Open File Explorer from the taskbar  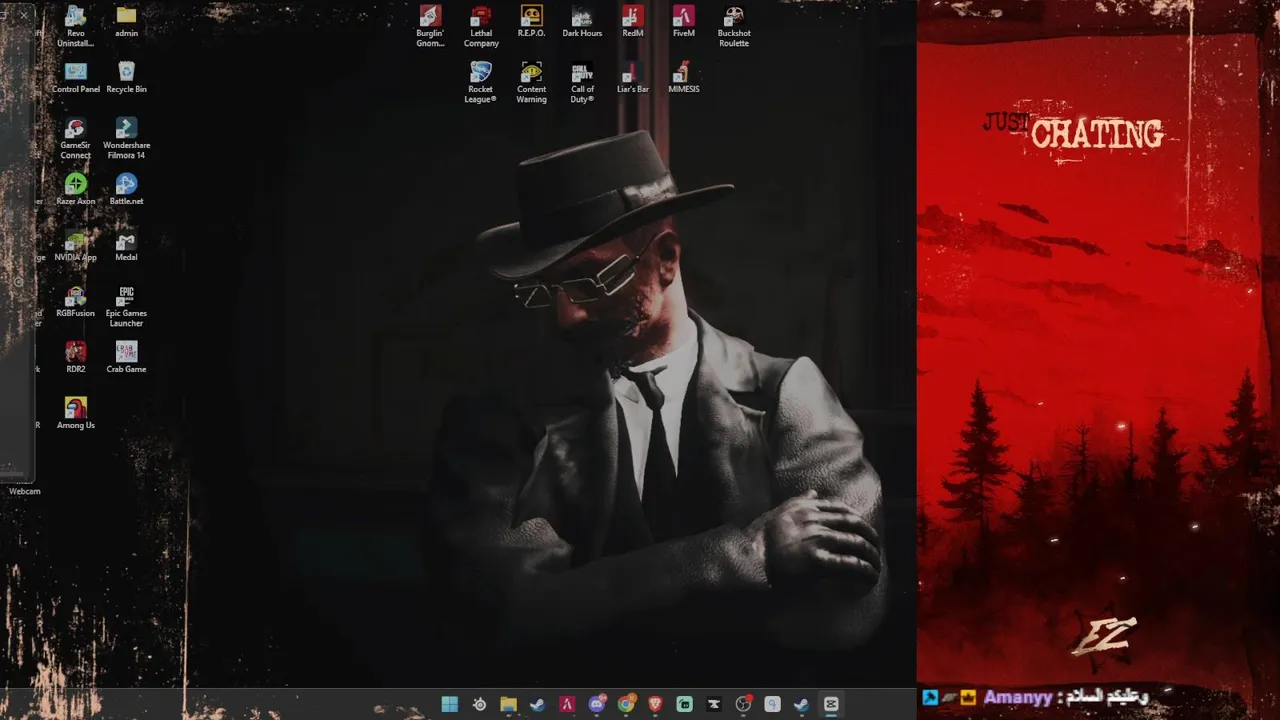508,704
